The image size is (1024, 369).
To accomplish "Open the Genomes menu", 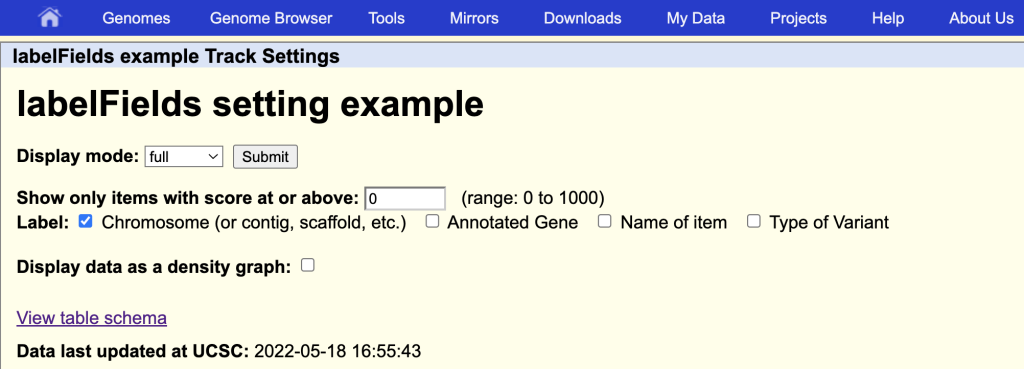I will 136,18.
